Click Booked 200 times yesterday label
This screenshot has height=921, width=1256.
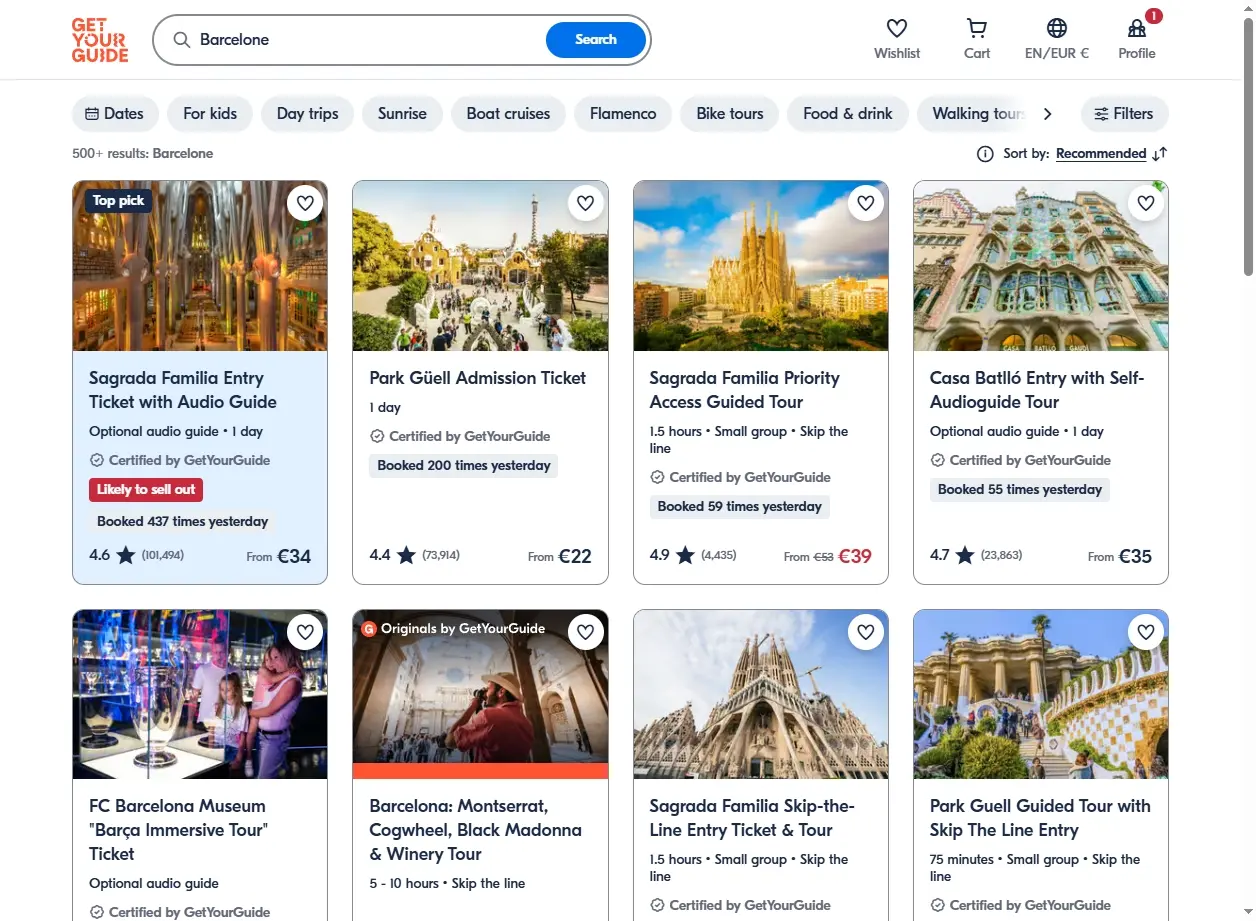pyautogui.click(x=464, y=466)
